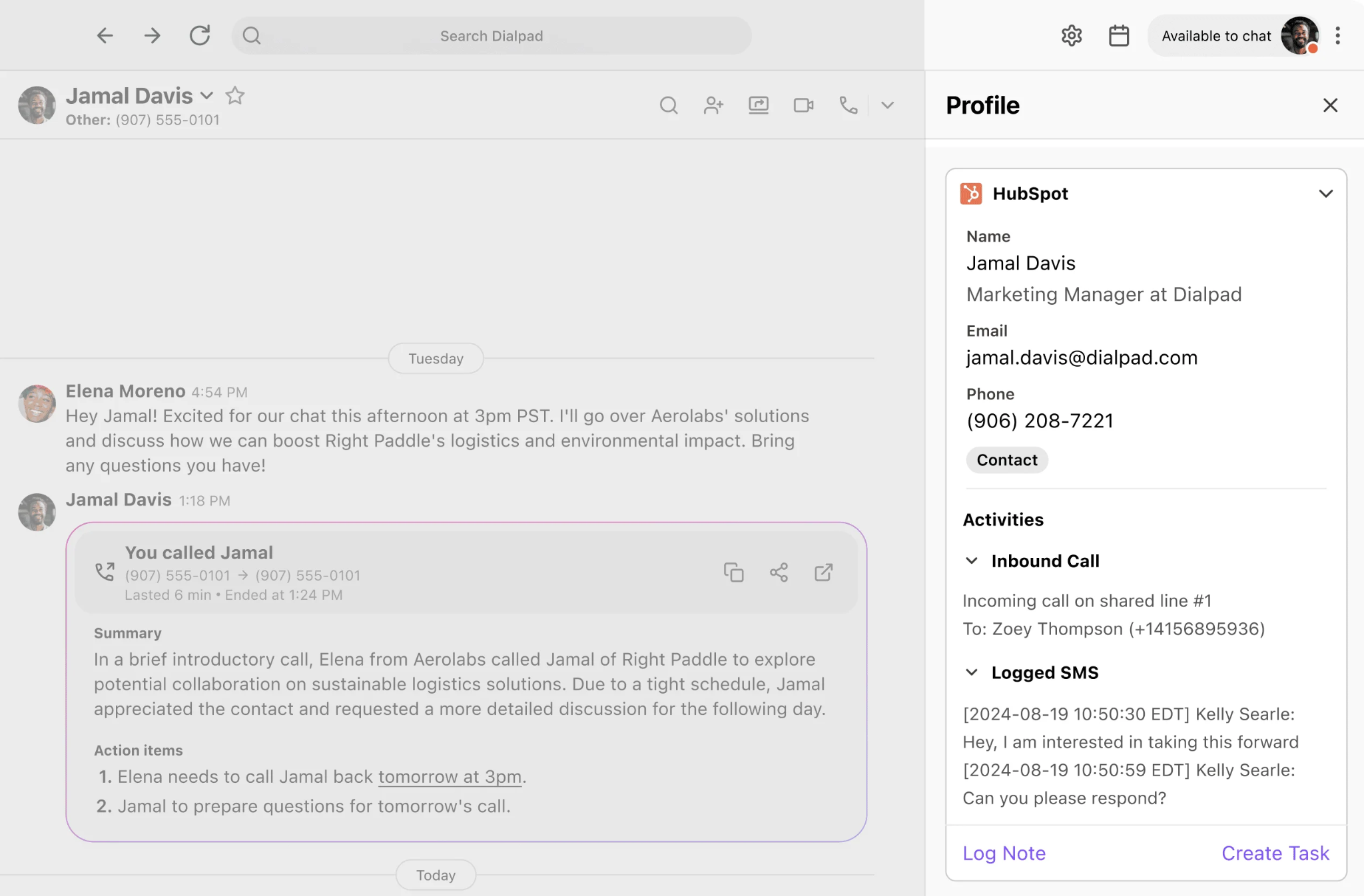This screenshot has height=896, width=1364.
Task: Expand the Jamal Davis name dropdown
Action: pyautogui.click(x=207, y=96)
